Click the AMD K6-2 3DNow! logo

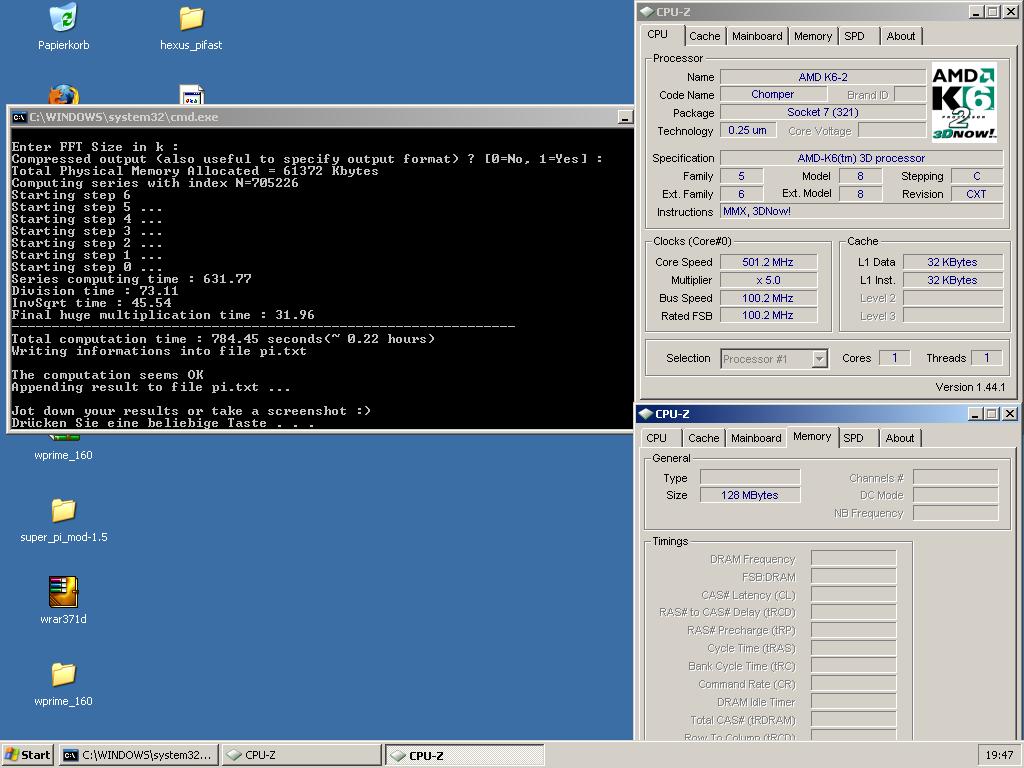pyautogui.click(x=964, y=101)
